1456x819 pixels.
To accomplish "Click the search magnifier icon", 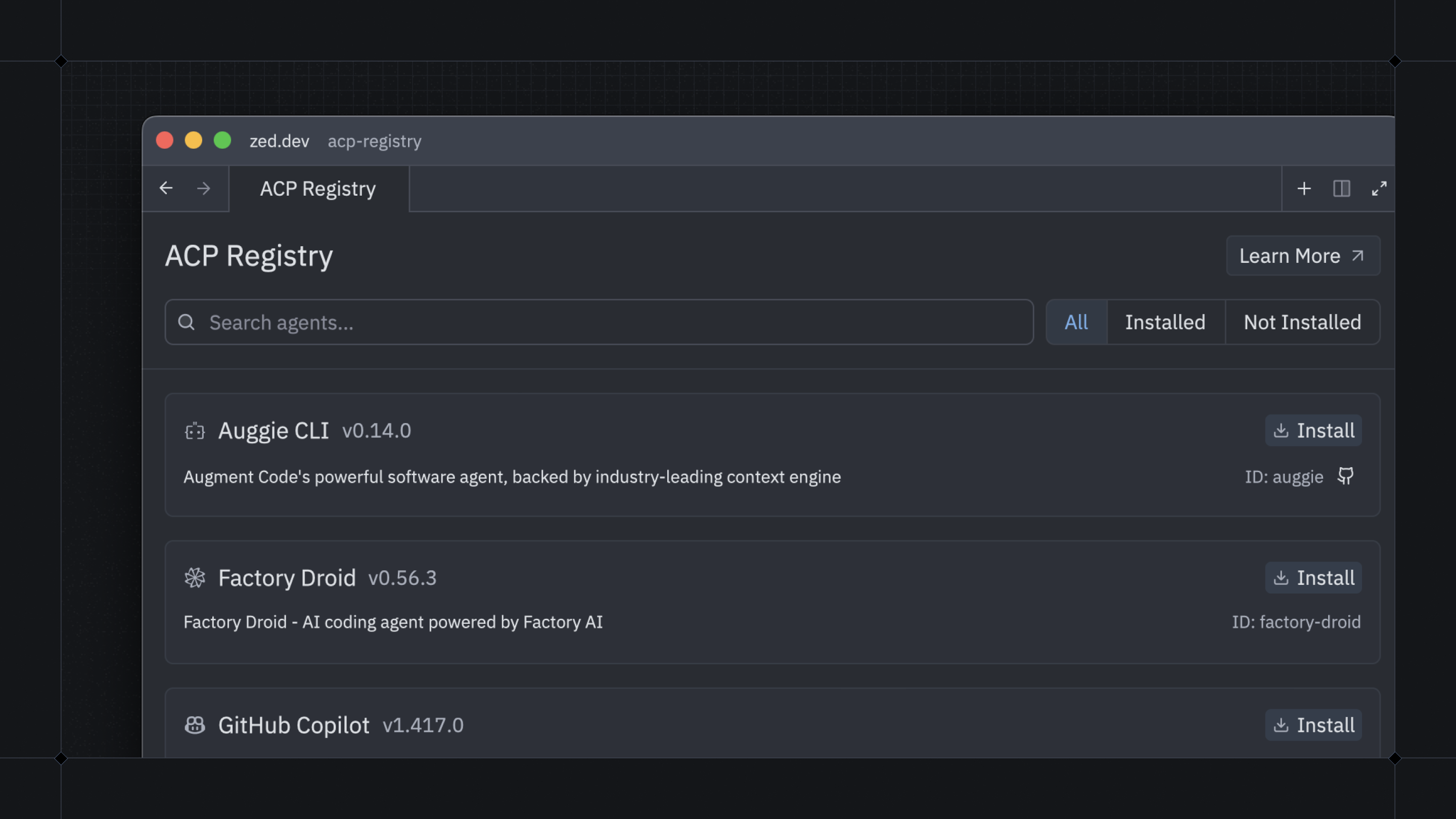I will pyautogui.click(x=187, y=322).
